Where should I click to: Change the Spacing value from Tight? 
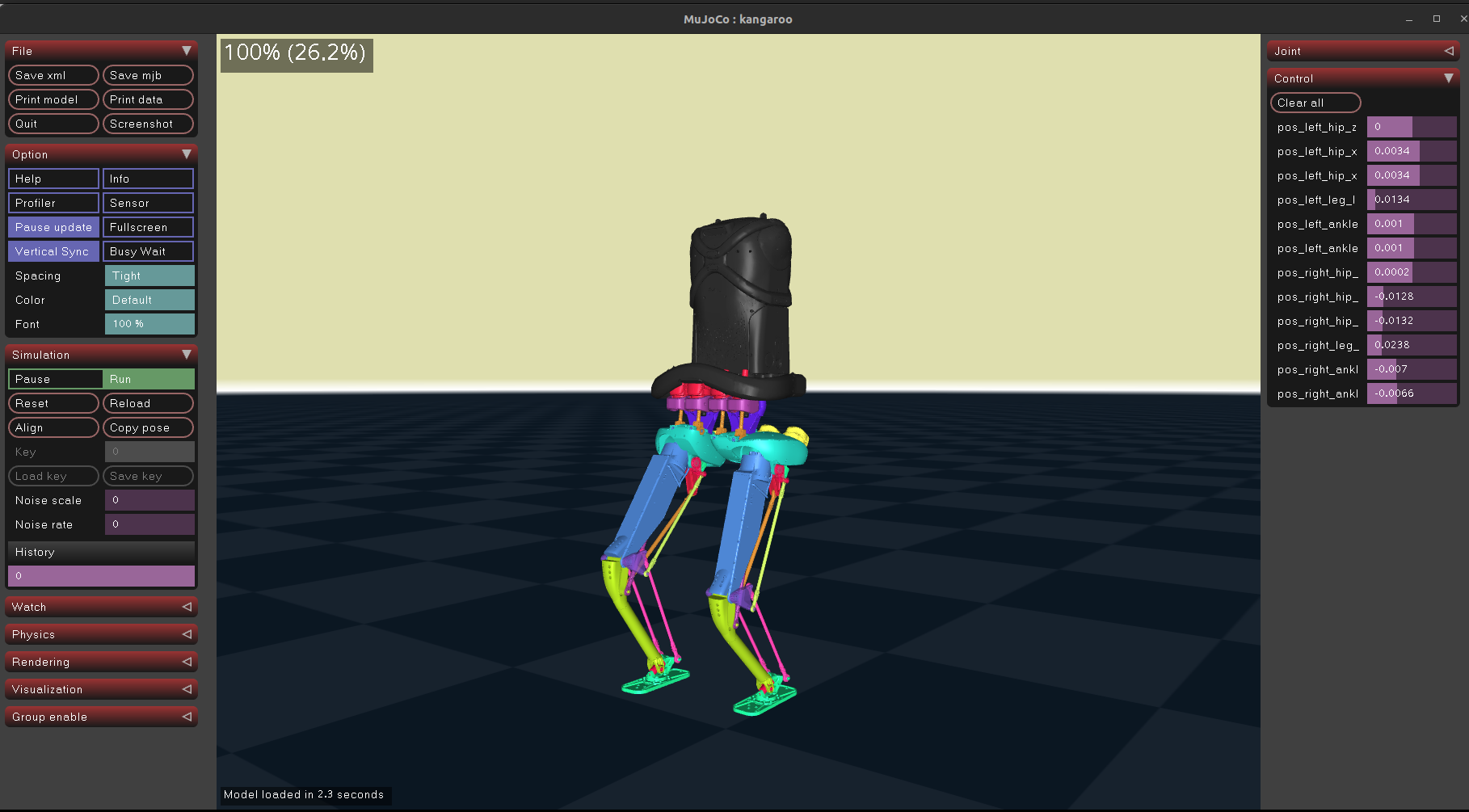coord(149,276)
